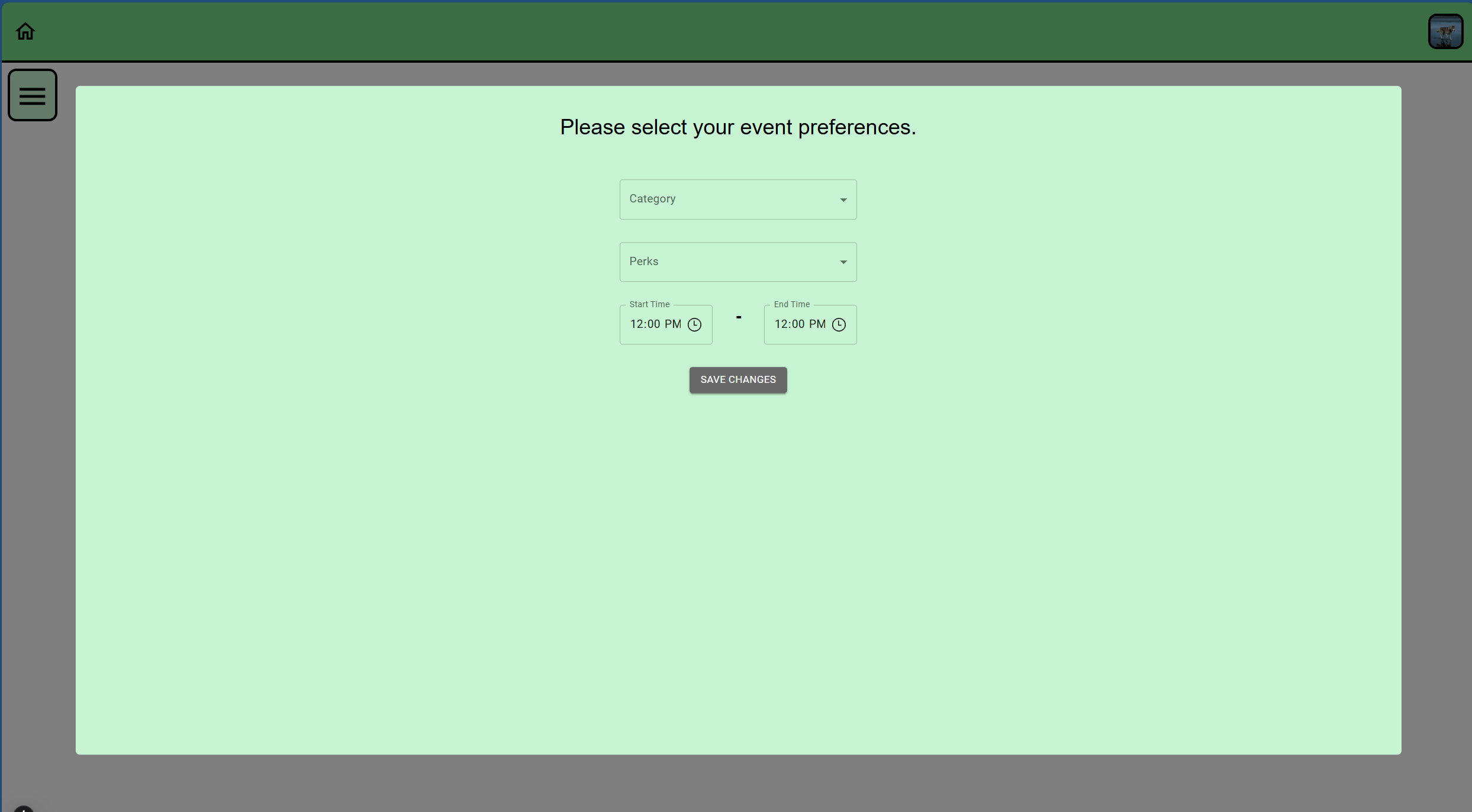Select the hour in Start Time
1472x812 pixels.
pos(636,324)
